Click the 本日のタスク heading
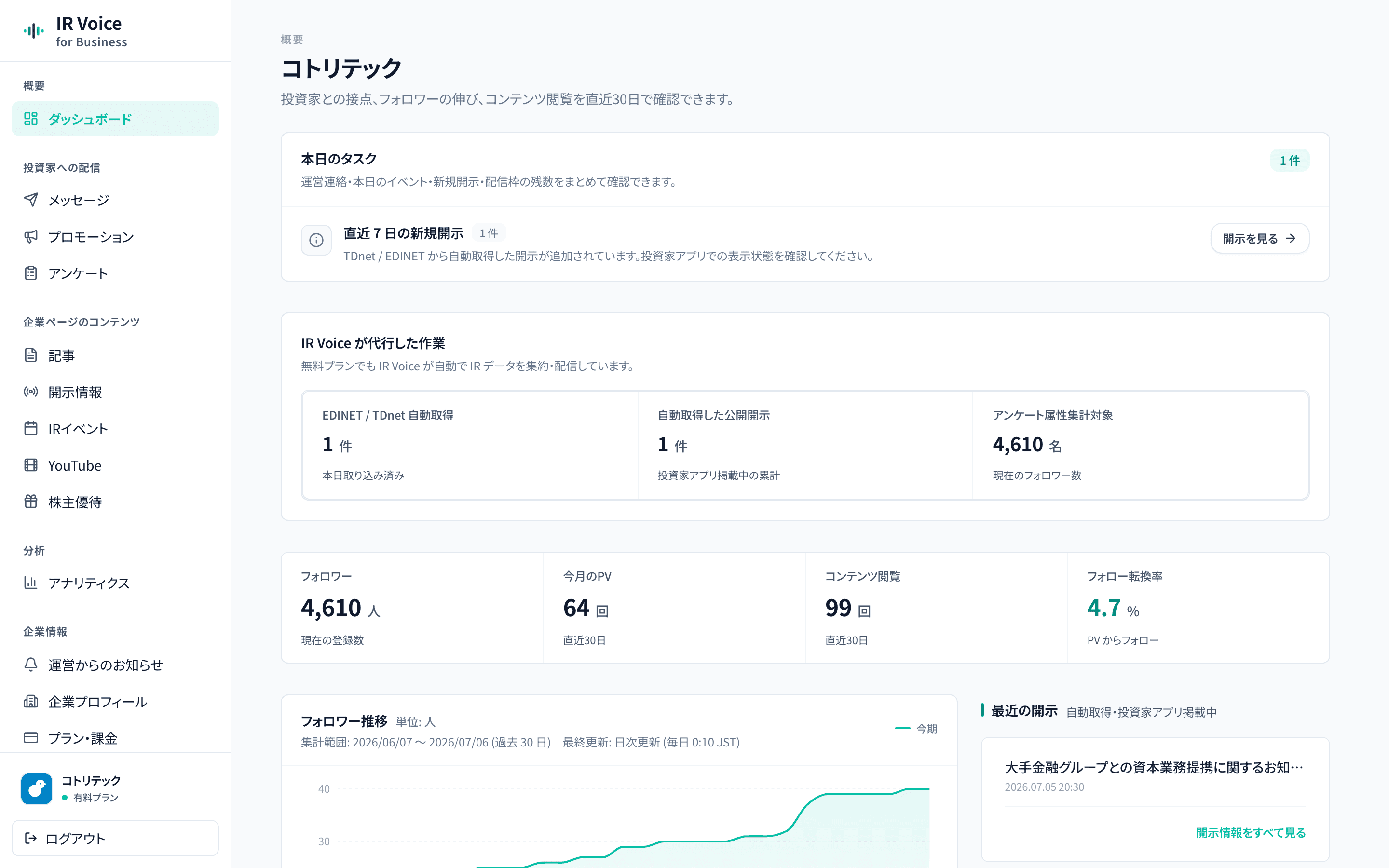This screenshot has height=868, width=1389. (x=339, y=159)
